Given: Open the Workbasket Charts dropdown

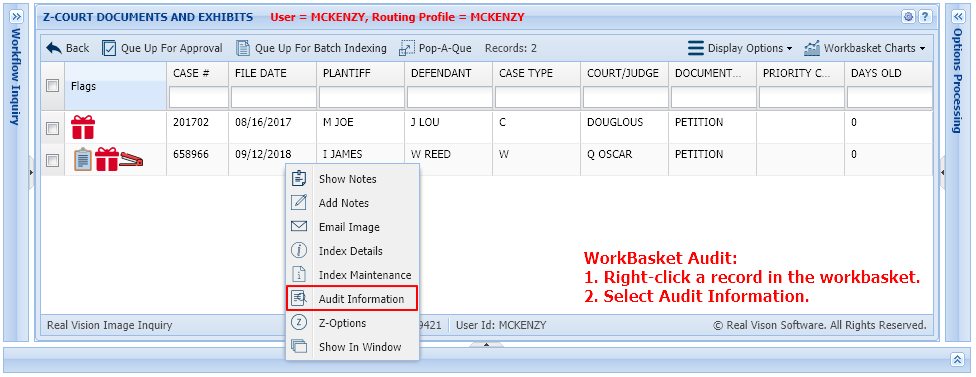Looking at the screenshot, I should (865, 48).
